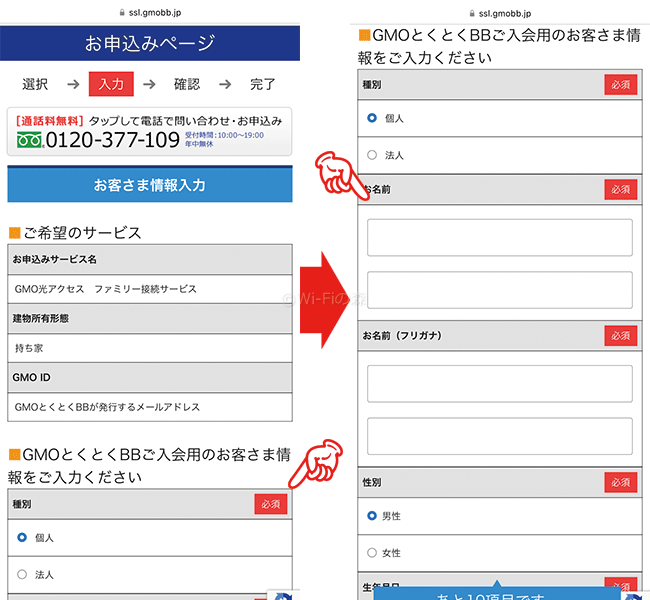This screenshot has width=650, height=600.
Task: Select 入力 step in the progress bar
Action: click(x=111, y=84)
